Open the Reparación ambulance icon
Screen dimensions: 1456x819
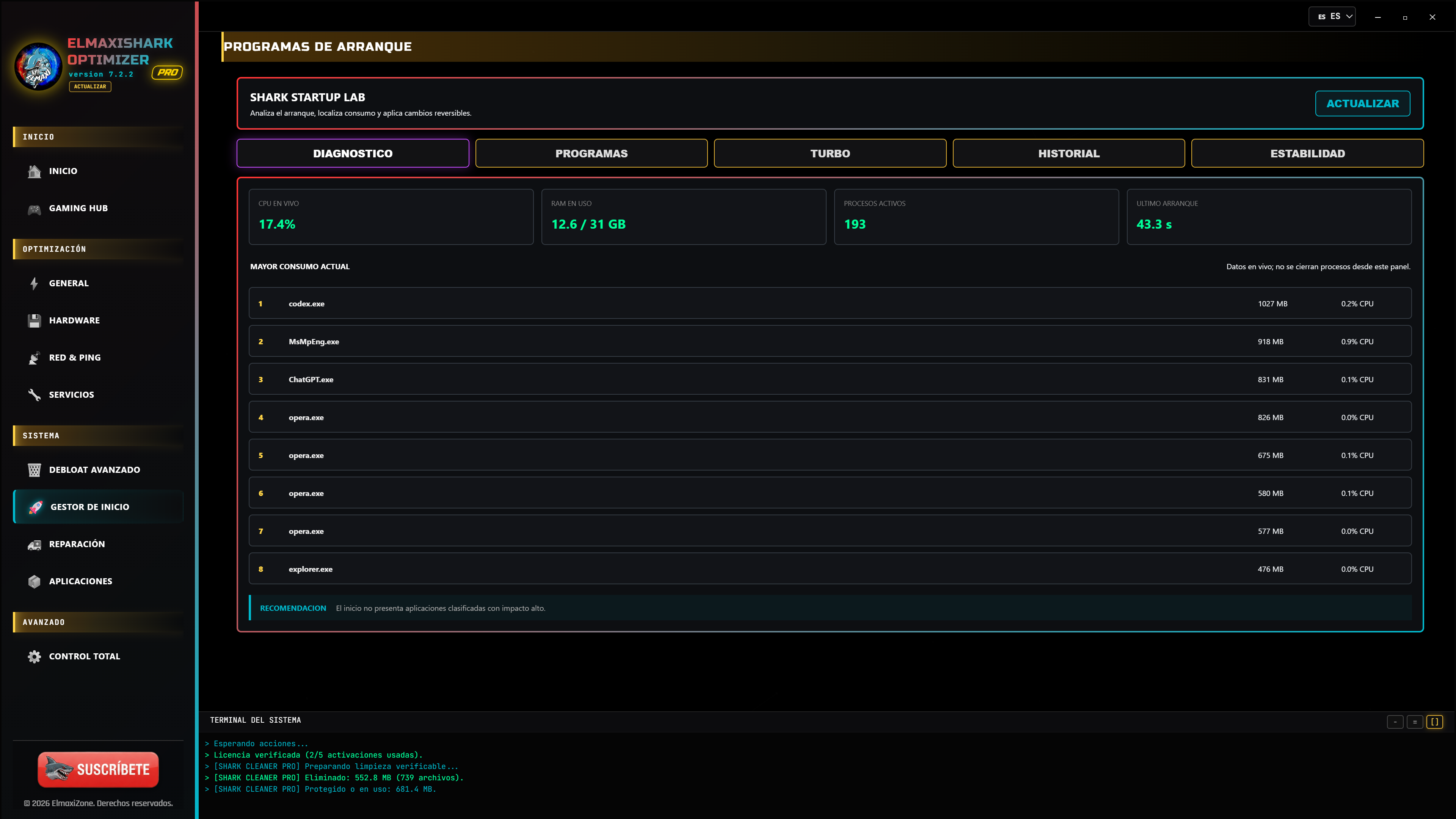pos(35,544)
